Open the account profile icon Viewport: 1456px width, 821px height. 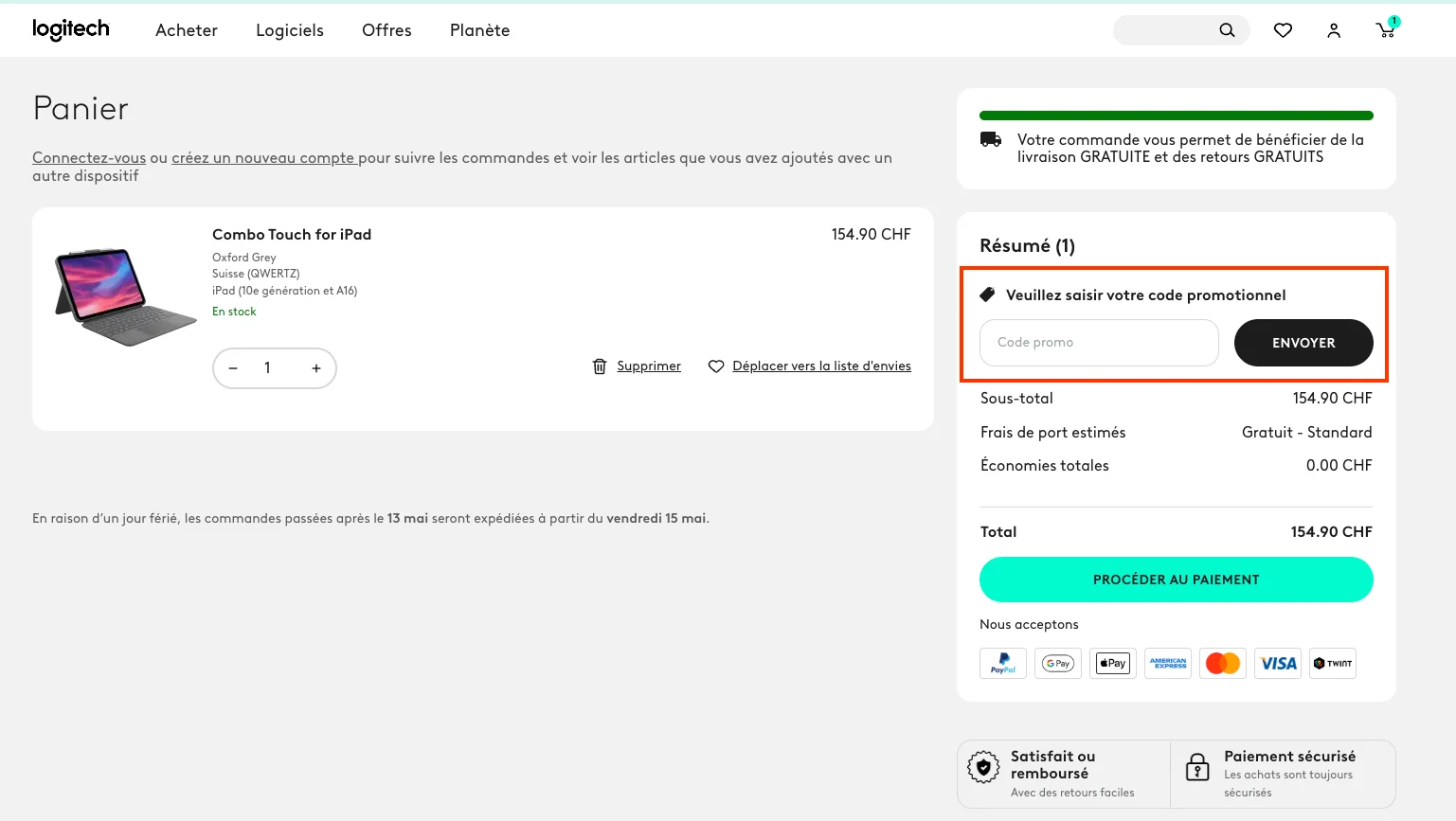1334,30
